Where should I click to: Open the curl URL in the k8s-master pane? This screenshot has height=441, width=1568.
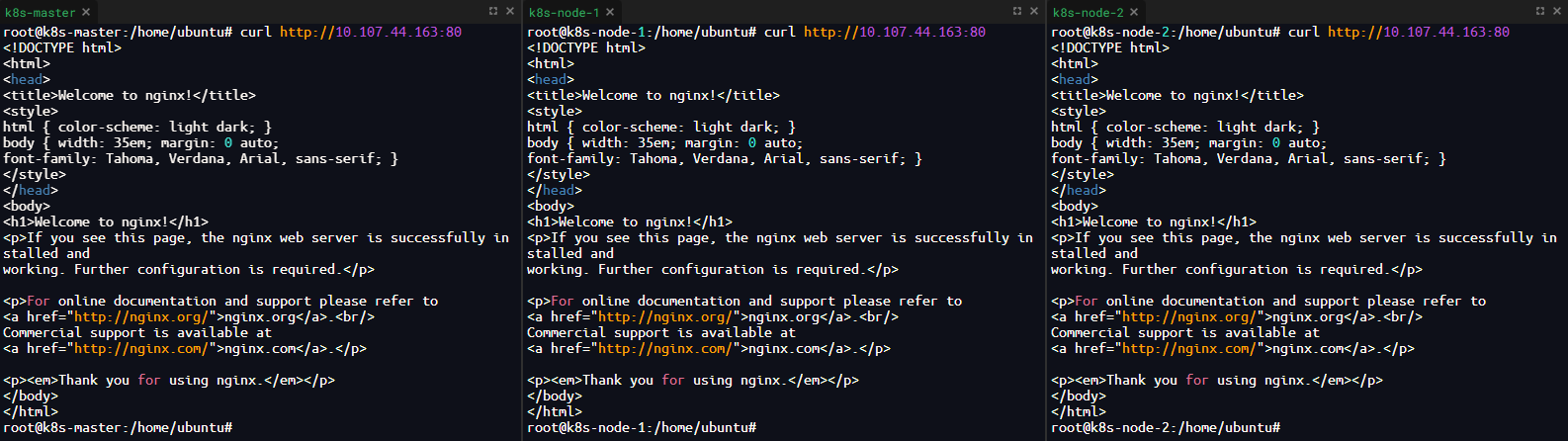(371, 32)
